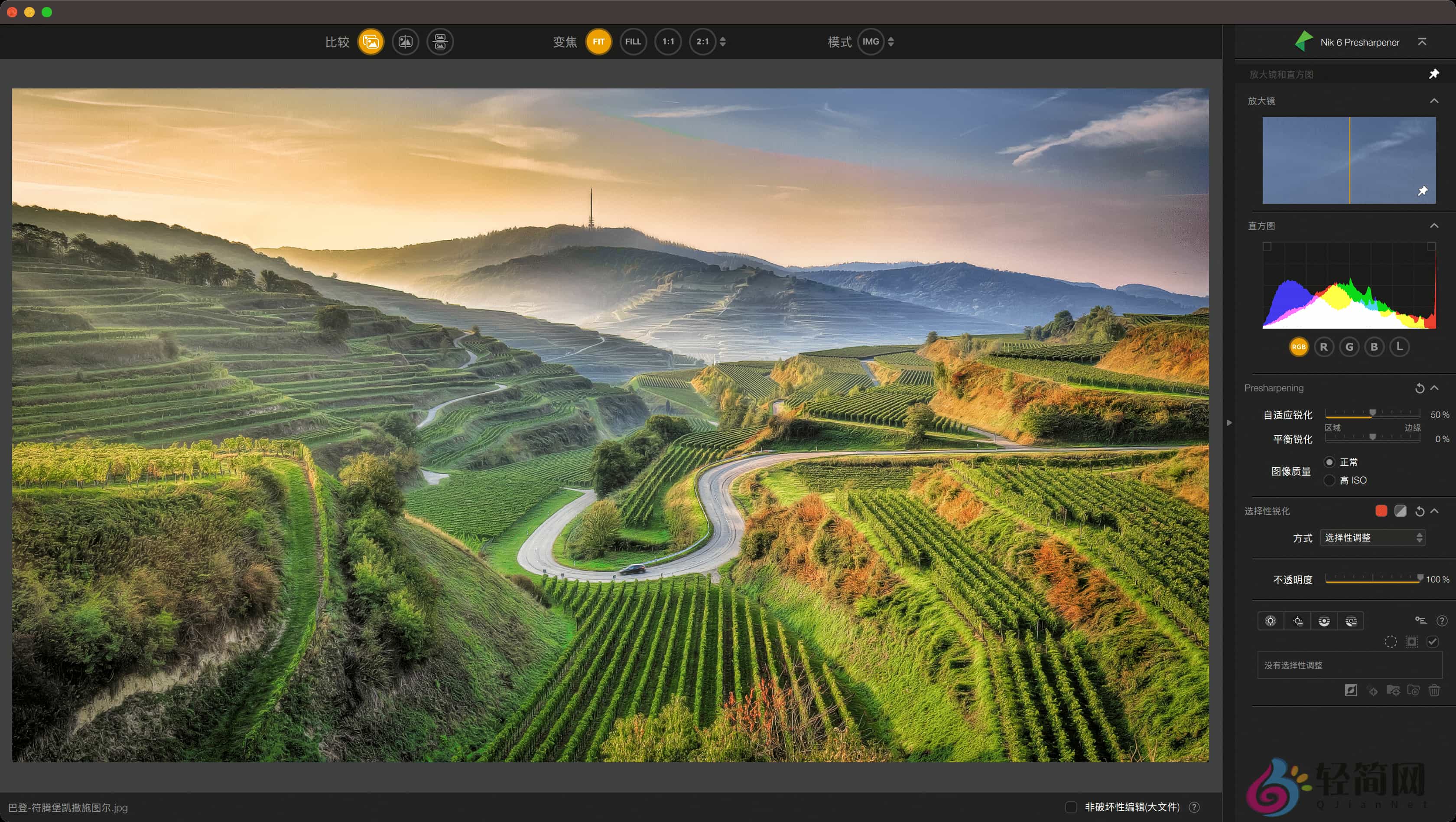This screenshot has height=822, width=1456.
Task: Switch to top-bottom split compare view
Action: [440, 42]
